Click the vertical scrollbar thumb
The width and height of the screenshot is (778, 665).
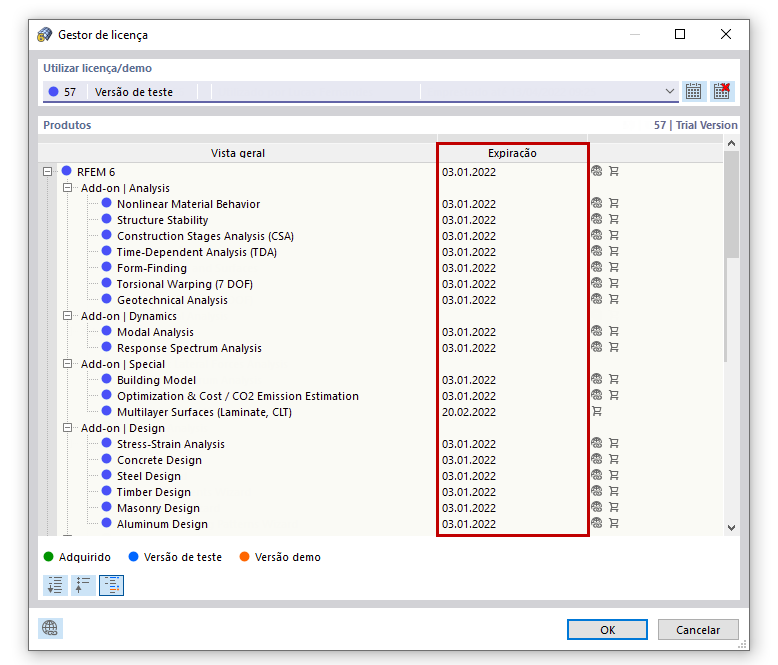pos(731,204)
